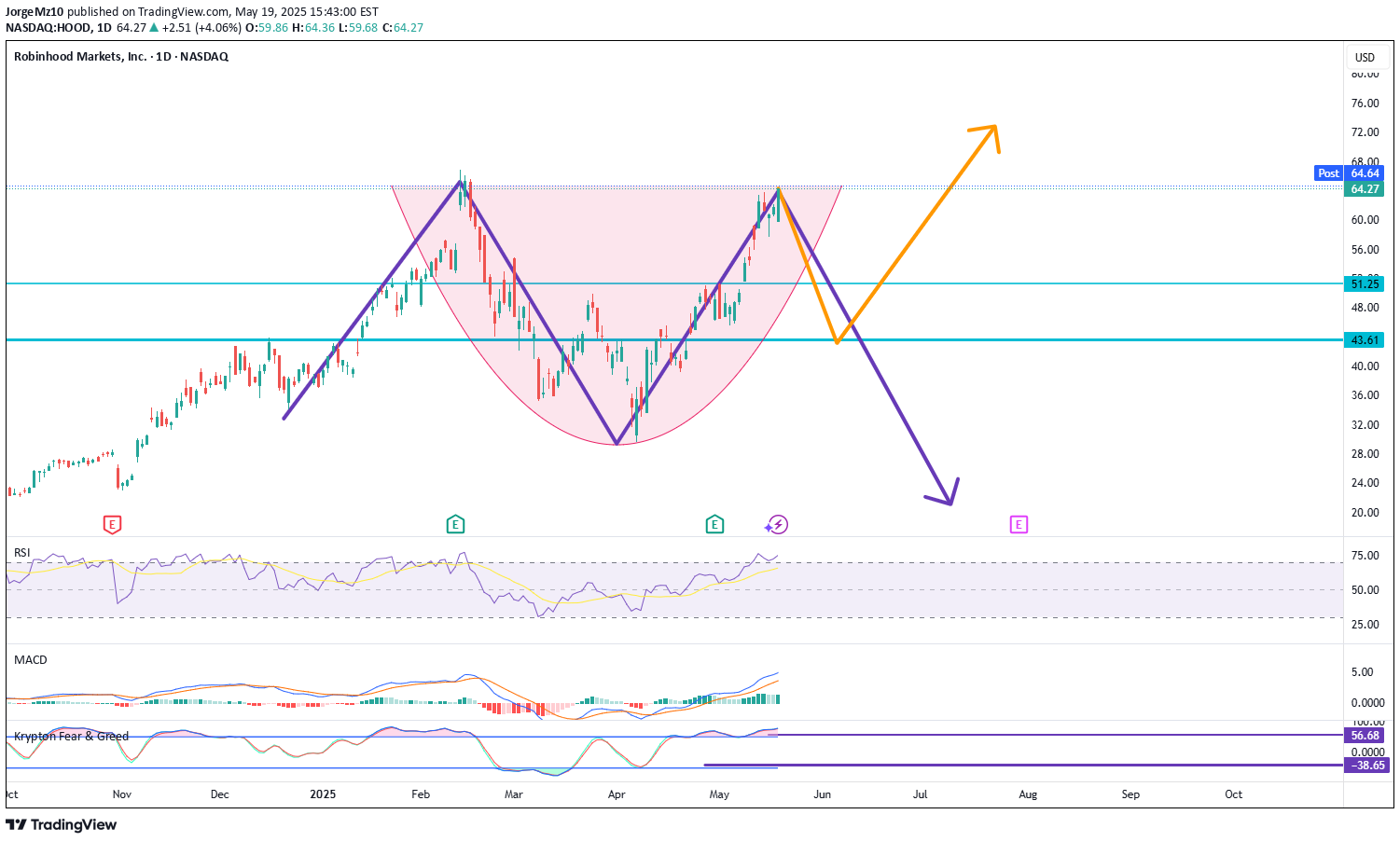Select the 56.68 purple indicator value label
The image size is (1400, 842).
(x=1365, y=736)
